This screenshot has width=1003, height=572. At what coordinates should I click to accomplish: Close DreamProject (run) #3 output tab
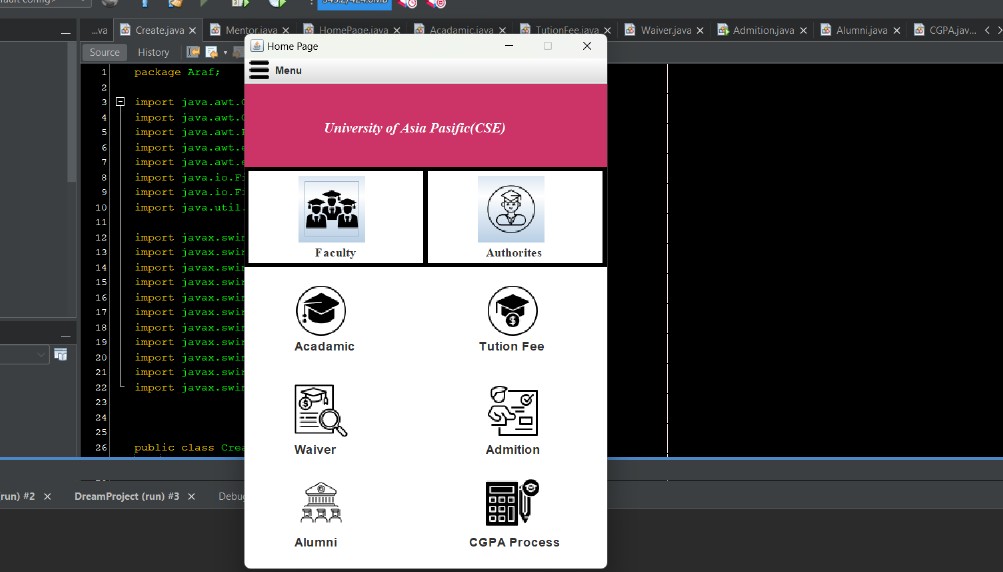(191, 497)
